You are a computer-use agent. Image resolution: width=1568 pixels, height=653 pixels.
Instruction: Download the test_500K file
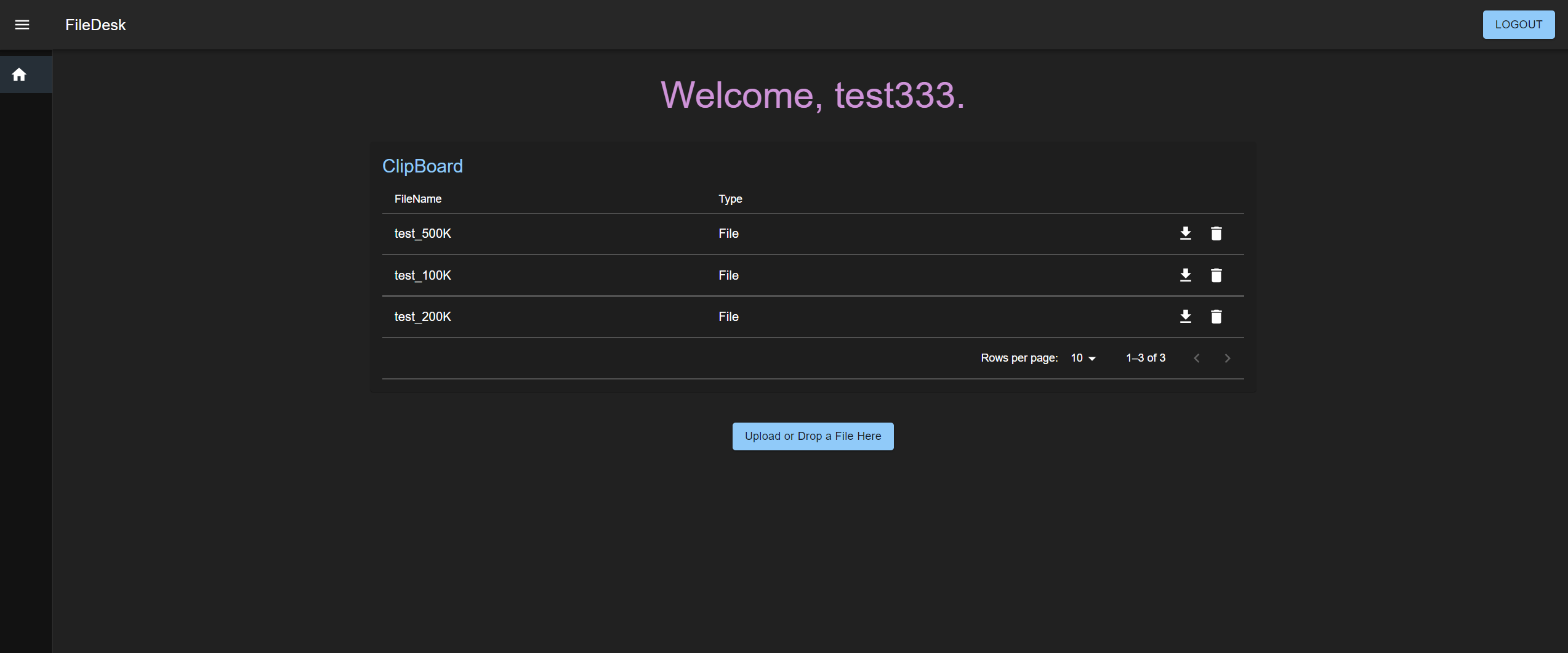click(x=1185, y=233)
